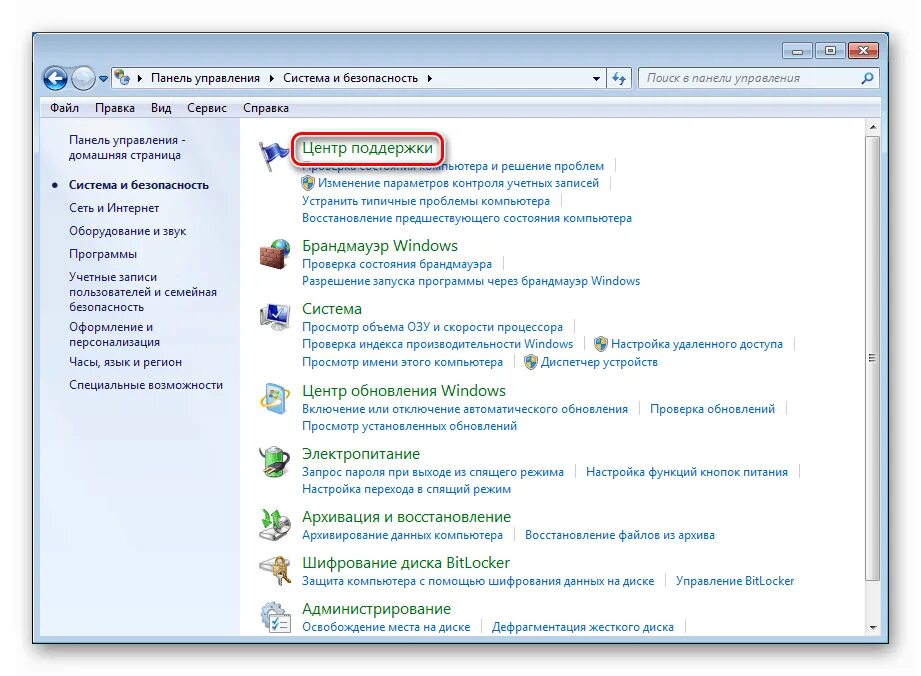Click Восстановление предшествующего состояния компьютера
This screenshot has height=676, width=921.
tap(467, 218)
